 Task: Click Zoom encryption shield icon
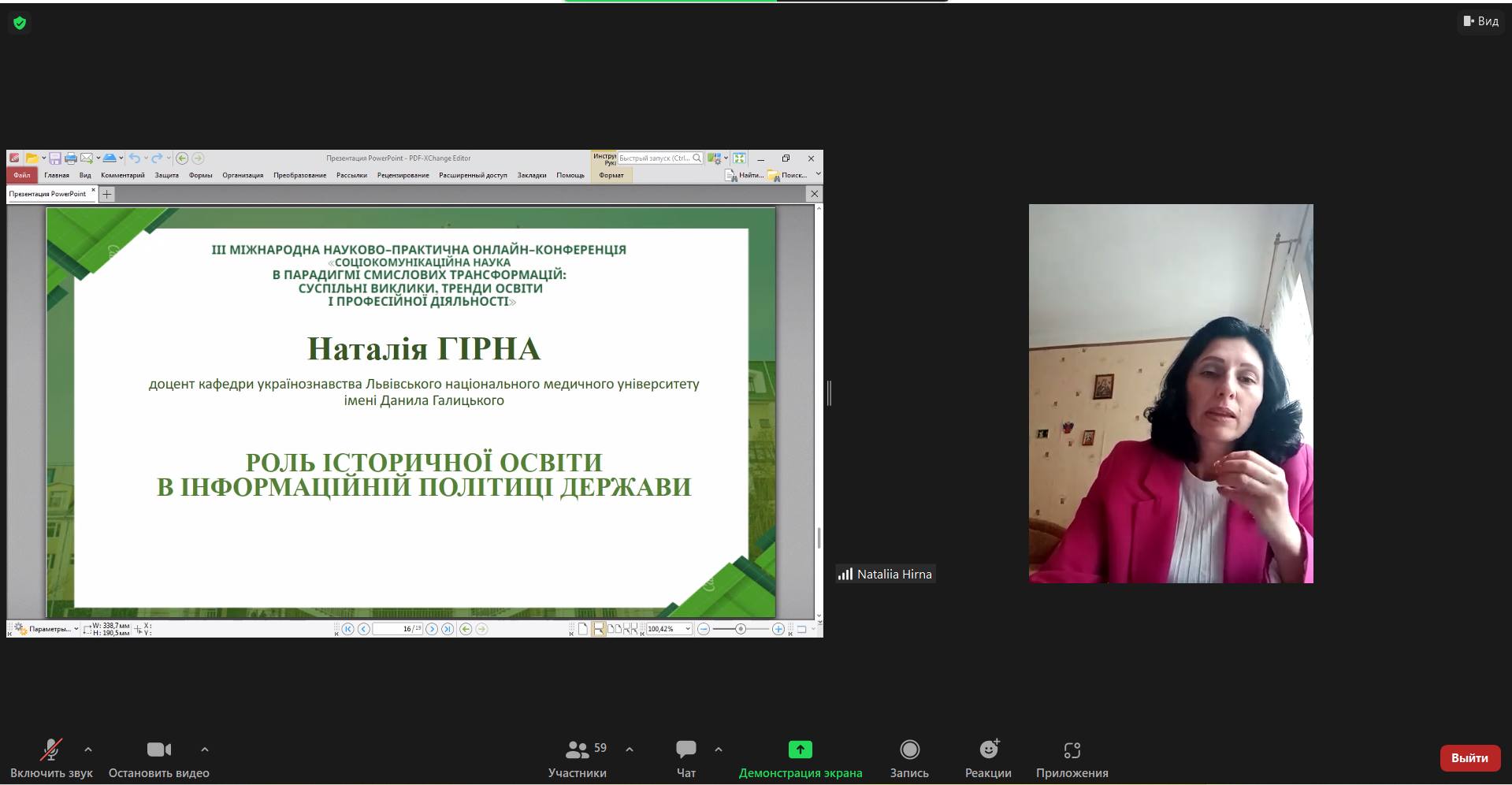[20, 23]
